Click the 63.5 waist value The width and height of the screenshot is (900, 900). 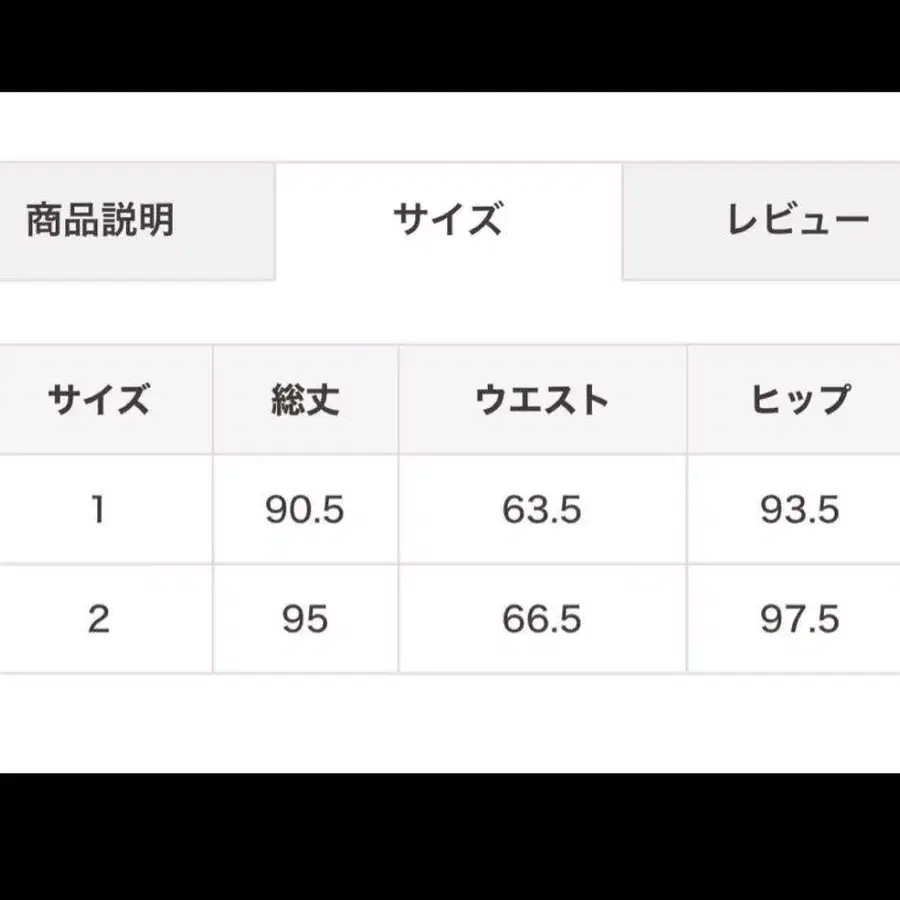tap(542, 510)
